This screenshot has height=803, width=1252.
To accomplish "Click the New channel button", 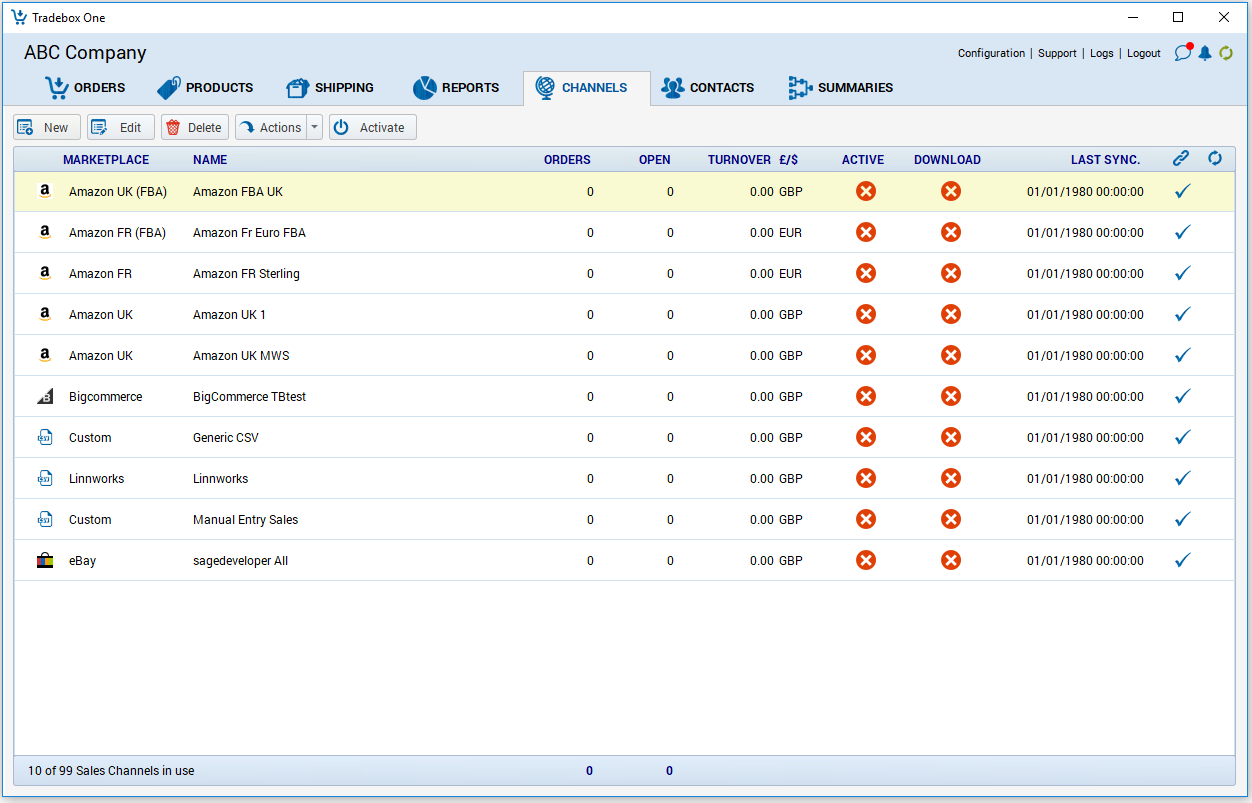I will 46,128.
